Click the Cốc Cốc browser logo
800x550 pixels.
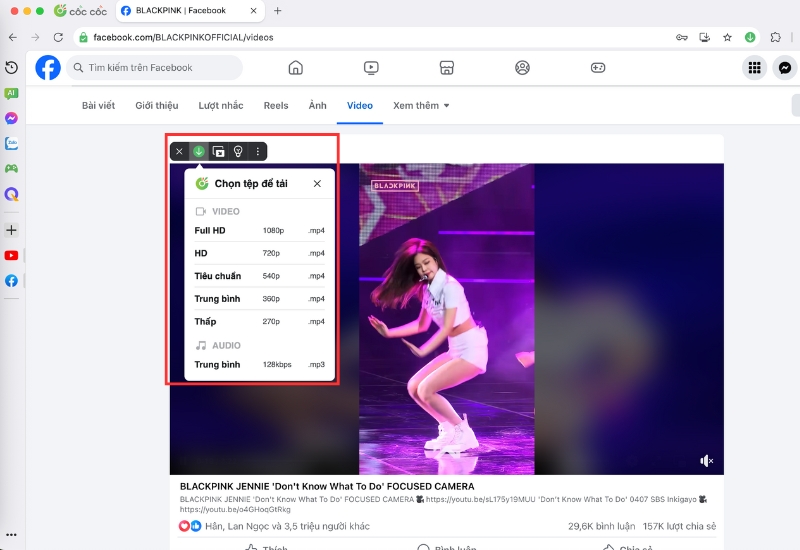tap(81, 11)
